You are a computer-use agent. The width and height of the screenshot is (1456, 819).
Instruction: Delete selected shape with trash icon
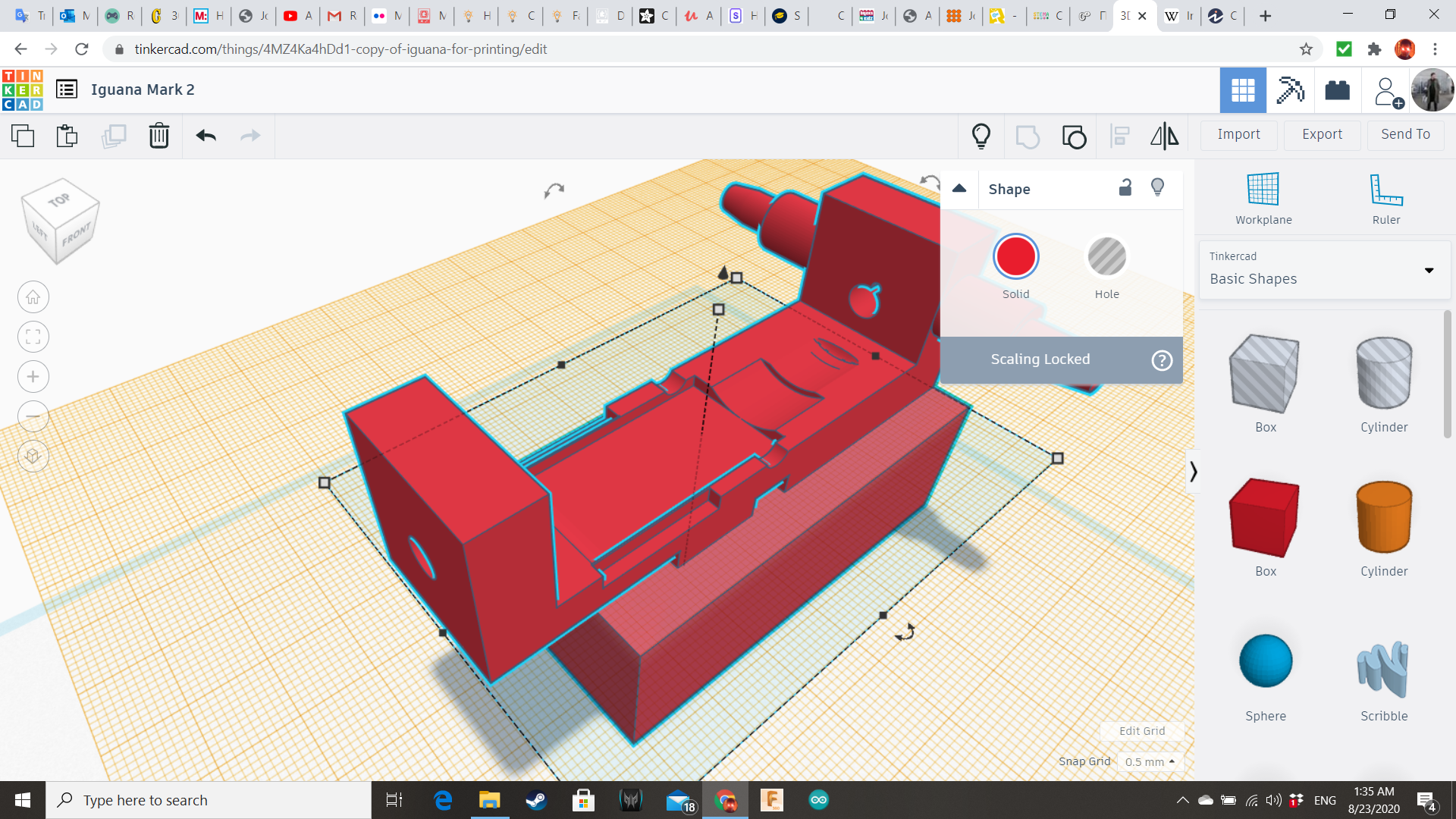click(x=158, y=136)
